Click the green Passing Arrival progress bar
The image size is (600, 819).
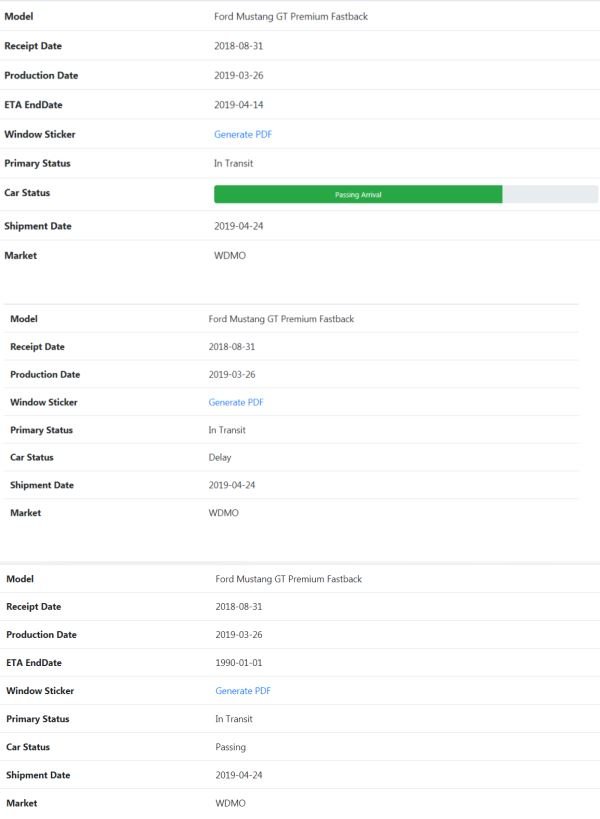coord(358,195)
